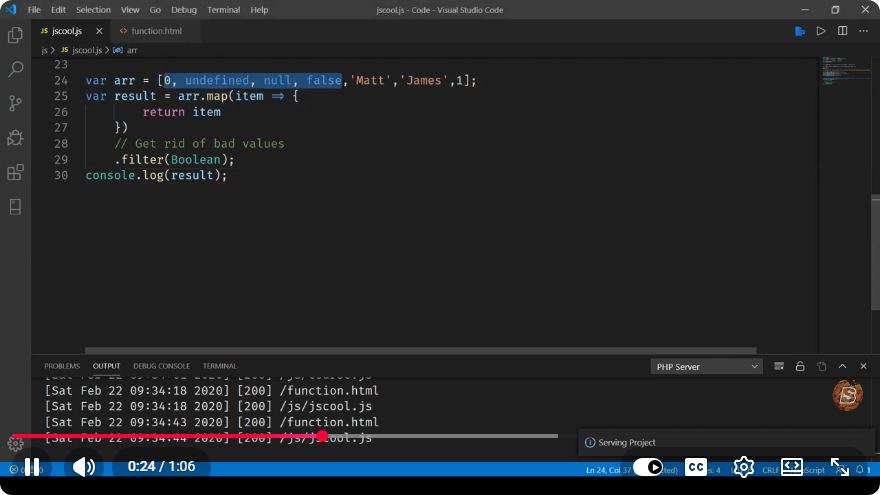Open the Go menu
The image size is (880, 495).
click(155, 10)
